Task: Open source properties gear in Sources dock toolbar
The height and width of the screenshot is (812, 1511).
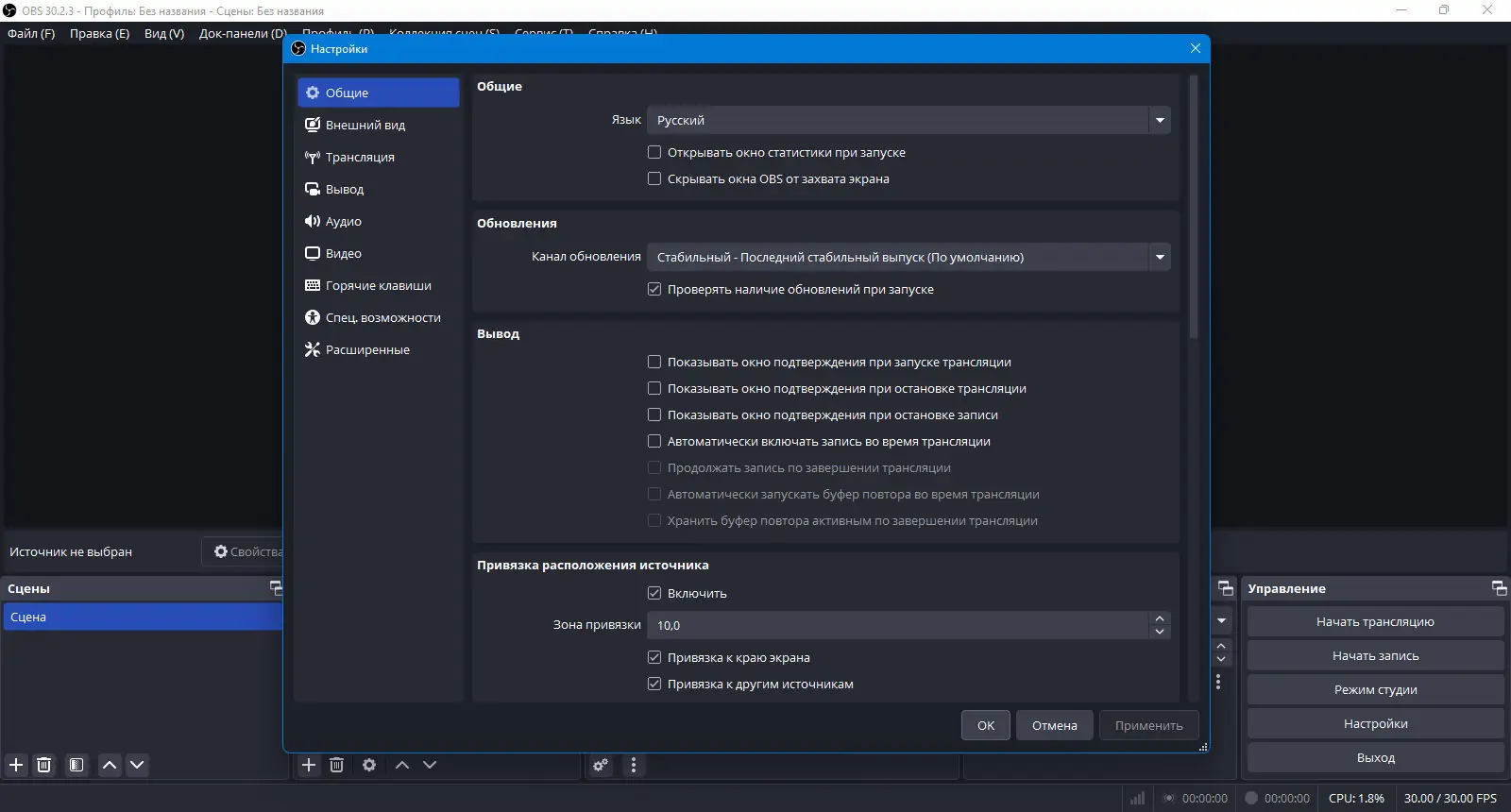Action: pos(369,765)
